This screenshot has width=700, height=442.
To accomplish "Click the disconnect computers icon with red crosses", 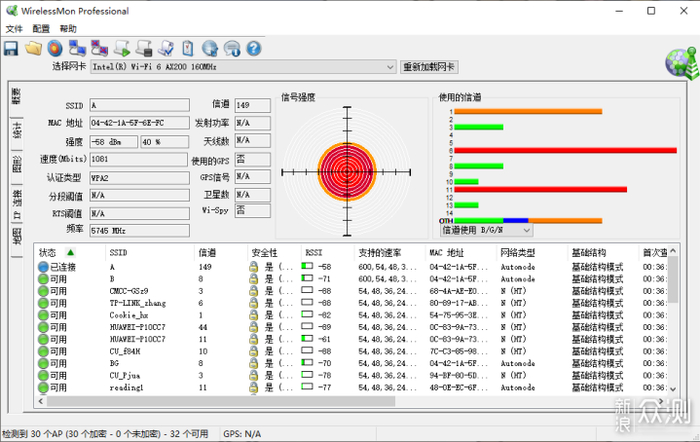I will click(99, 48).
